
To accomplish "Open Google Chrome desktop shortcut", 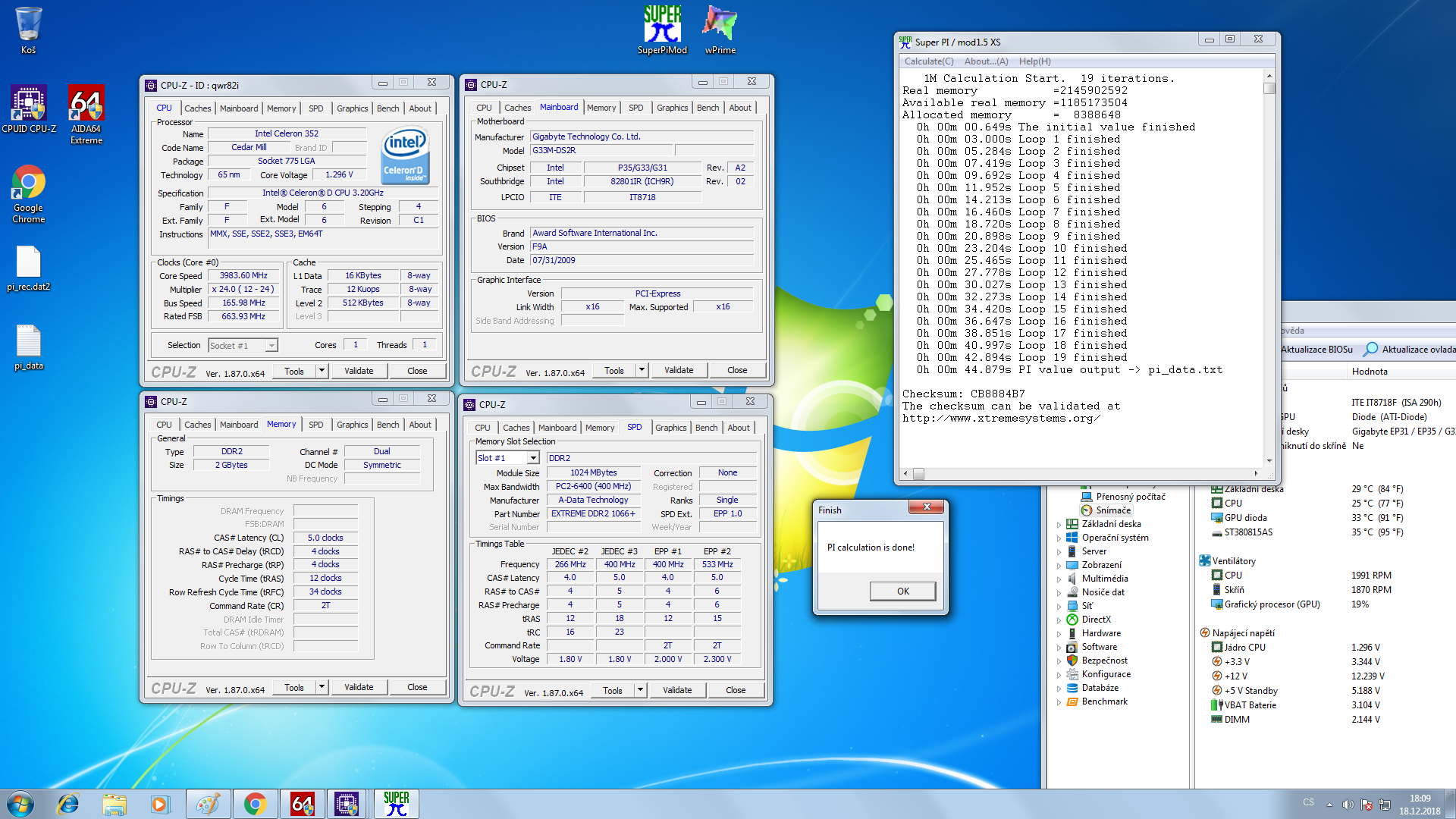I will pos(28,194).
